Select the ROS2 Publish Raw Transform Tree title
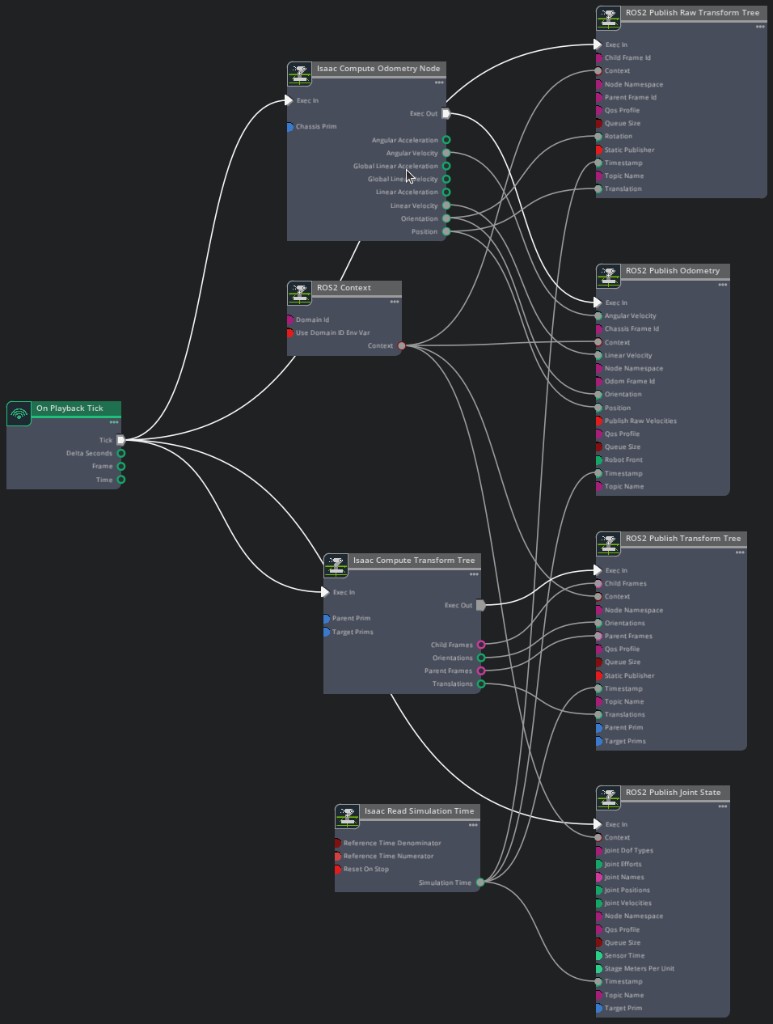This screenshot has width=773, height=1024. pyautogui.click(x=693, y=12)
